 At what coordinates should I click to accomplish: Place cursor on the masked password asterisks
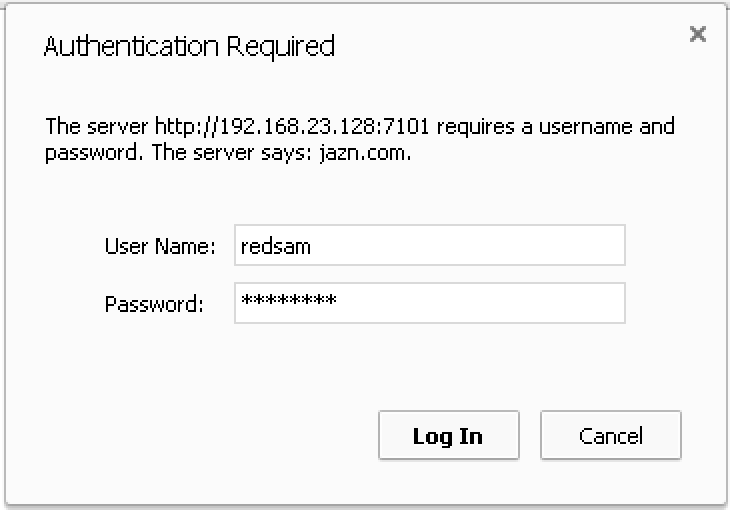click(x=289, y=300)
